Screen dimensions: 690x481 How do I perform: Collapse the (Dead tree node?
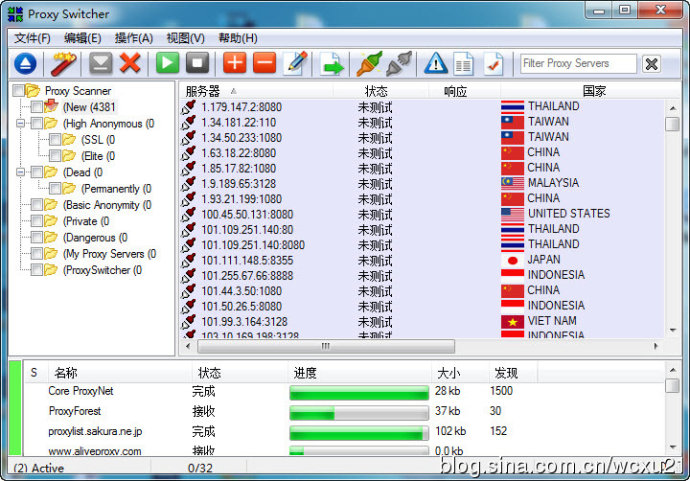(x=20, y=172)
